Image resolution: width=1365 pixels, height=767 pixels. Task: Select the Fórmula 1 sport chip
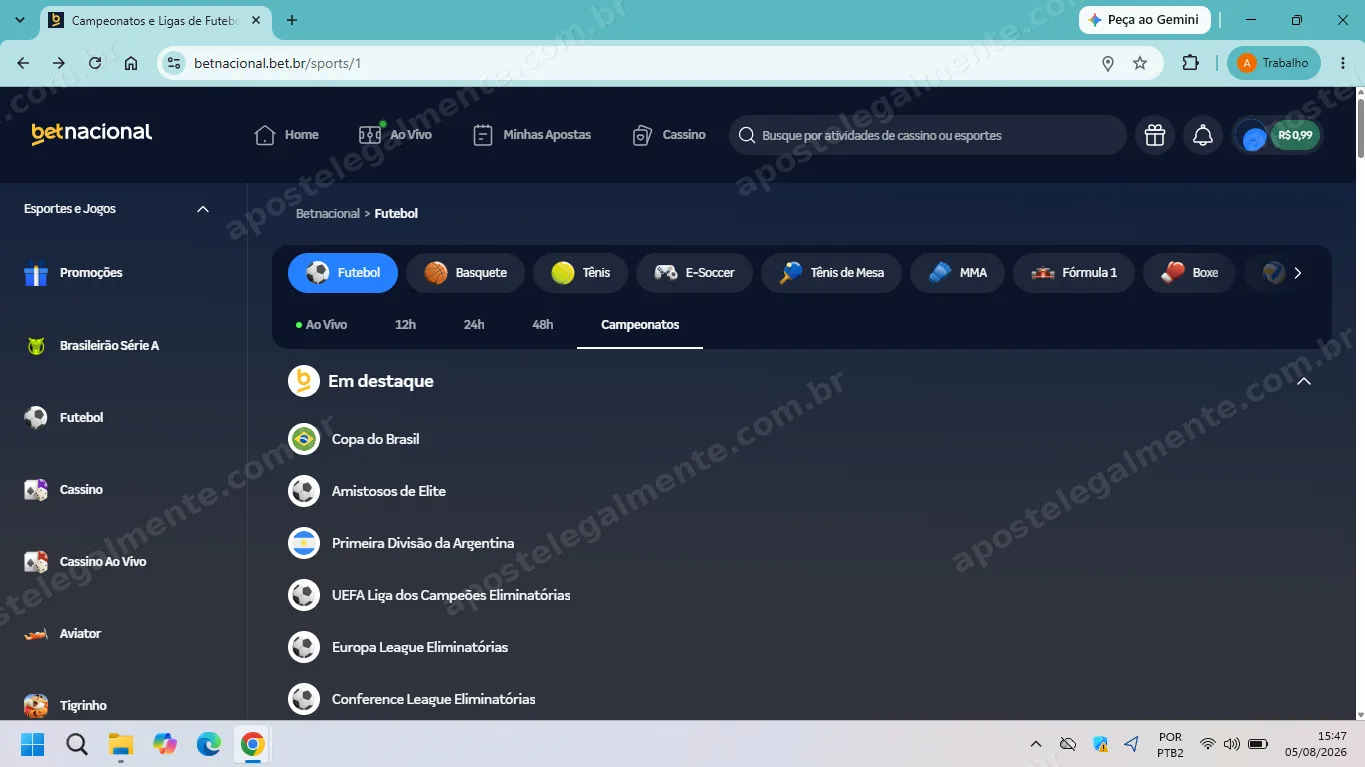pos(1074,273)
